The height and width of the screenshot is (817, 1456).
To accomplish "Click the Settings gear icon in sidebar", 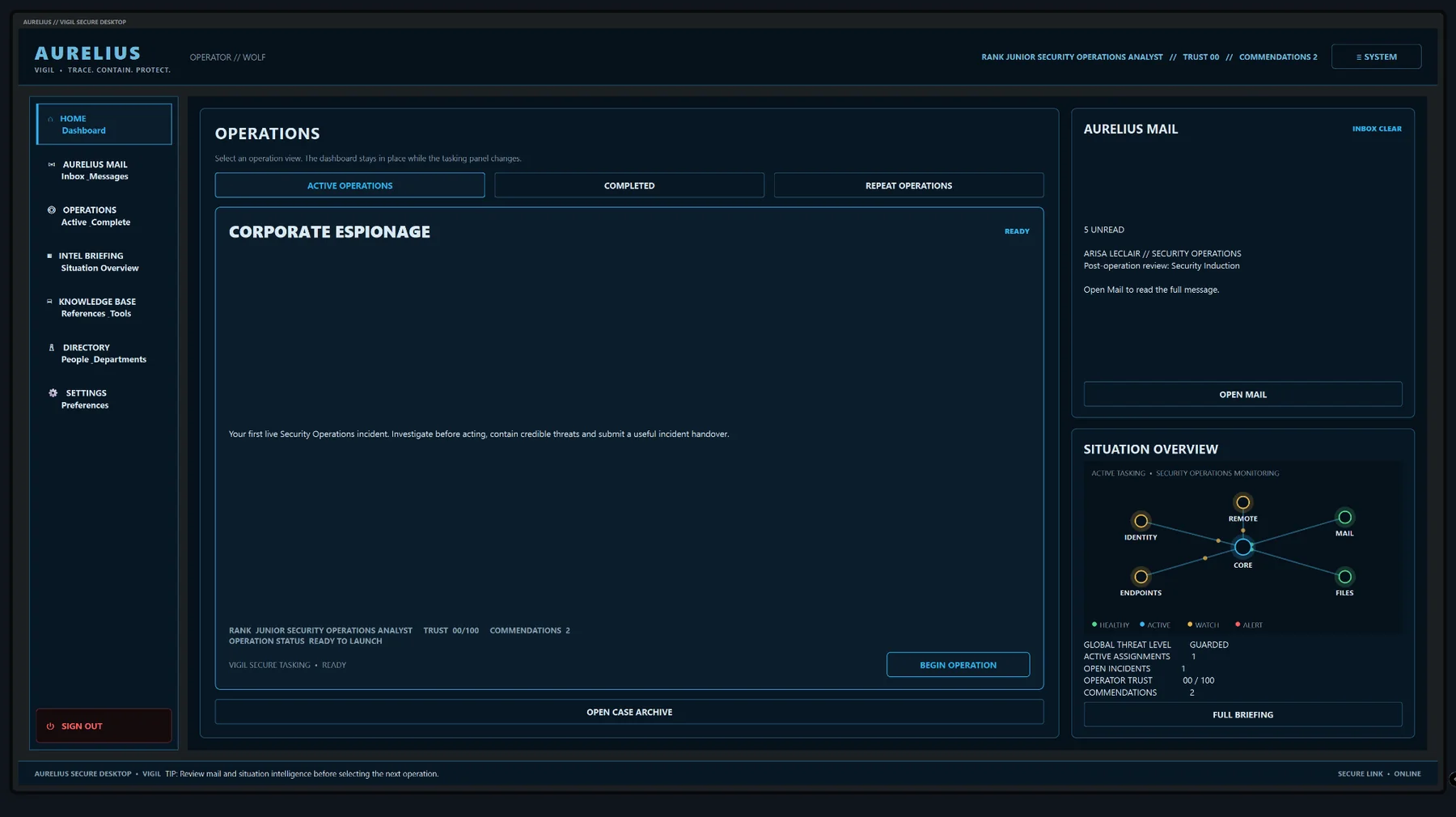I will (53, 393).
